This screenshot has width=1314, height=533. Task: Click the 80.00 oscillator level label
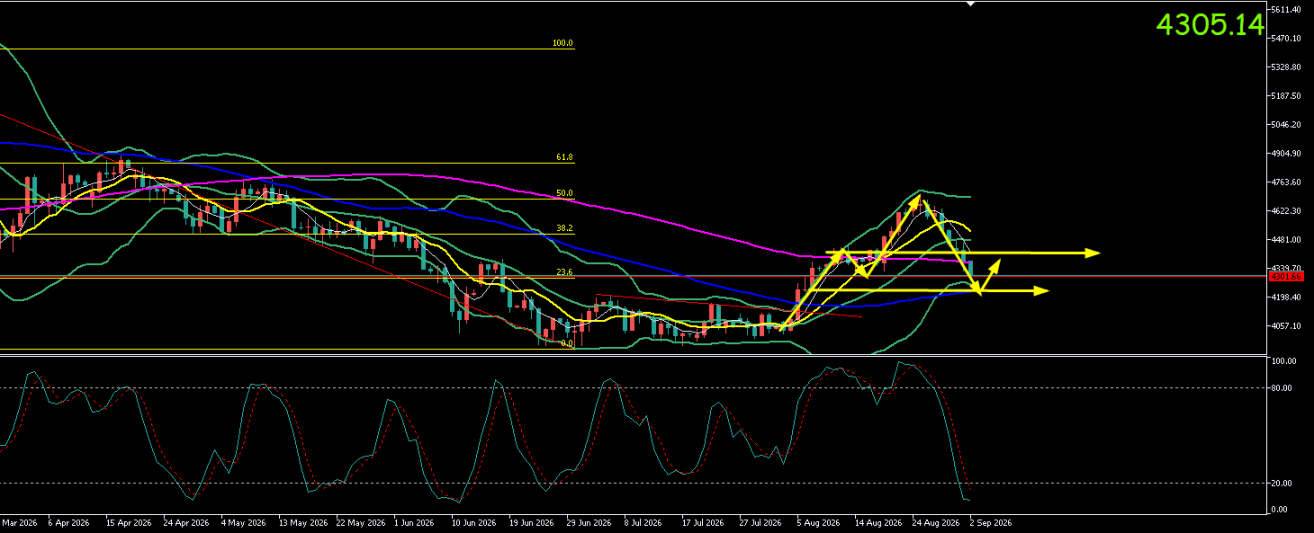1285,388
